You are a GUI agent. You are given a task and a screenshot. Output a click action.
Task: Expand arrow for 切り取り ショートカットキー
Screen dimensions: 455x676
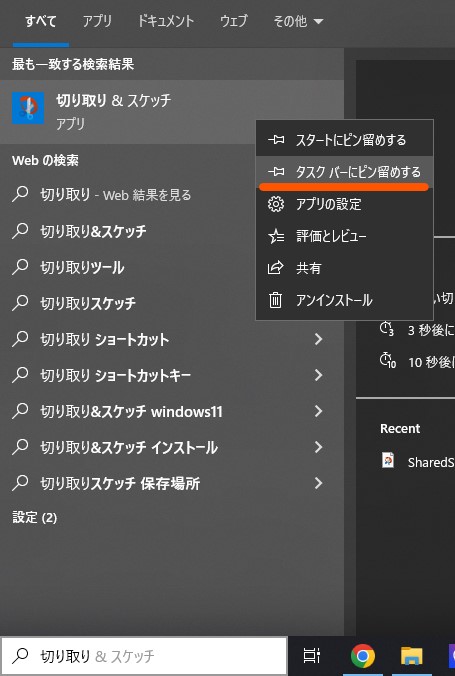click(x=318, y=375)
